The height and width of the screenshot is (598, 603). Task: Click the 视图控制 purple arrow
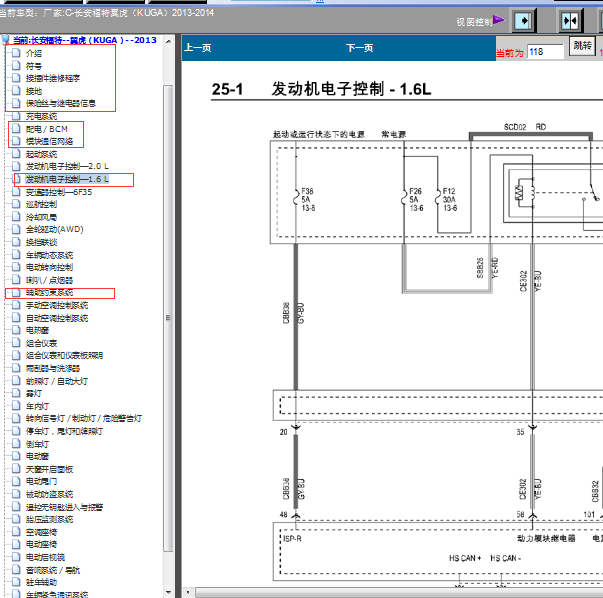click(x=499, y=20)
